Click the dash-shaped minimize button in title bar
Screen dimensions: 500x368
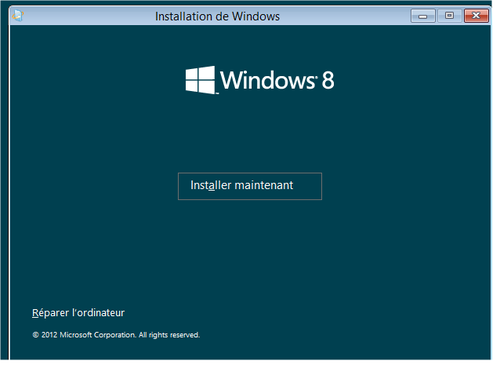(423, 16)
